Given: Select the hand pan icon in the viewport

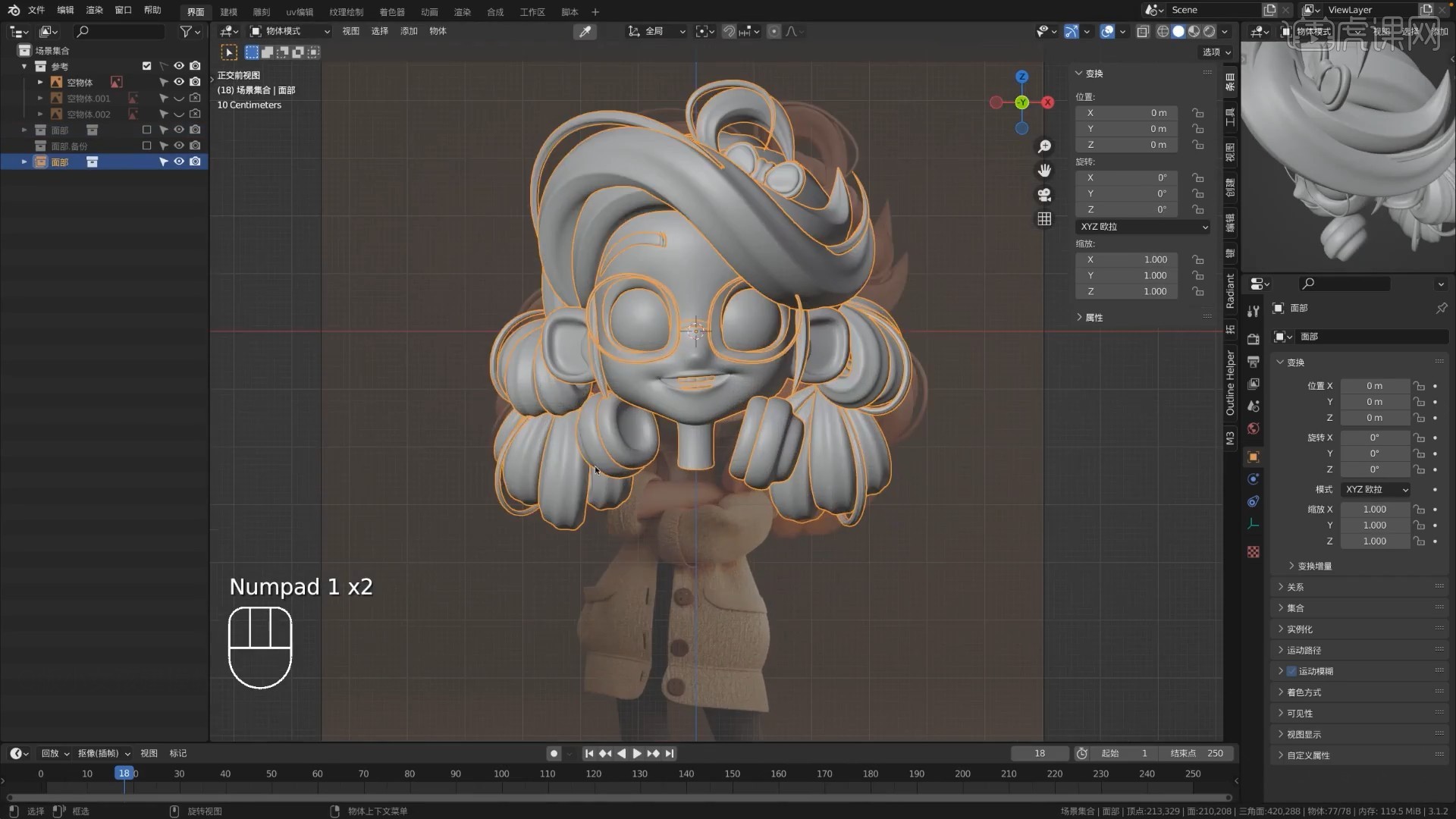Looking at the screenshot, I should 1045,171.
